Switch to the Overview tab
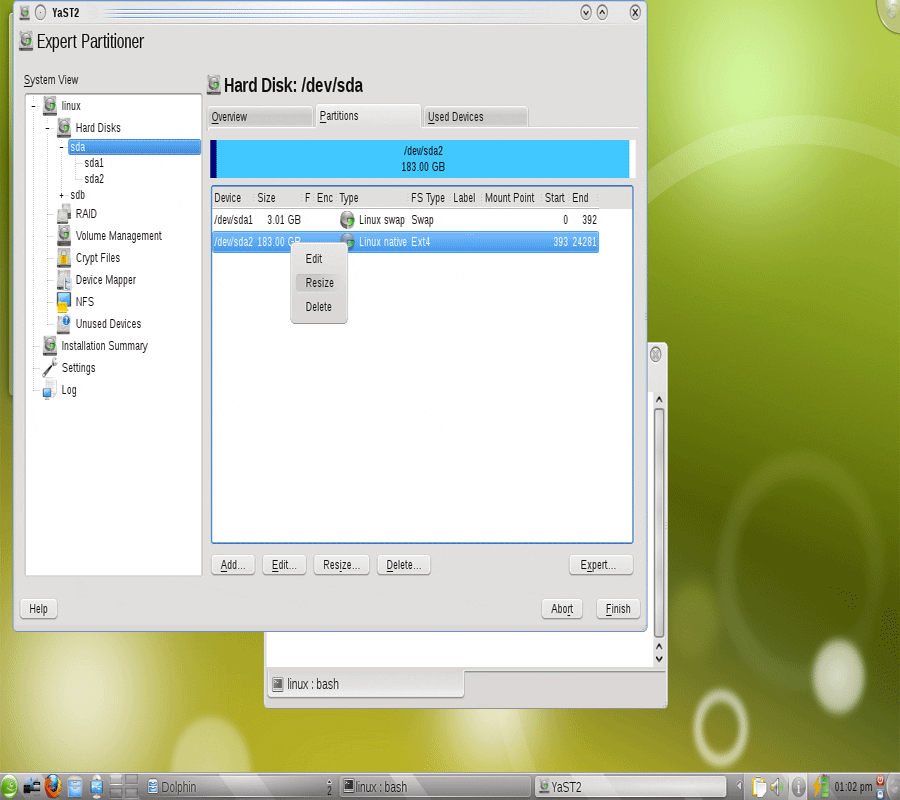 point(259,116)
